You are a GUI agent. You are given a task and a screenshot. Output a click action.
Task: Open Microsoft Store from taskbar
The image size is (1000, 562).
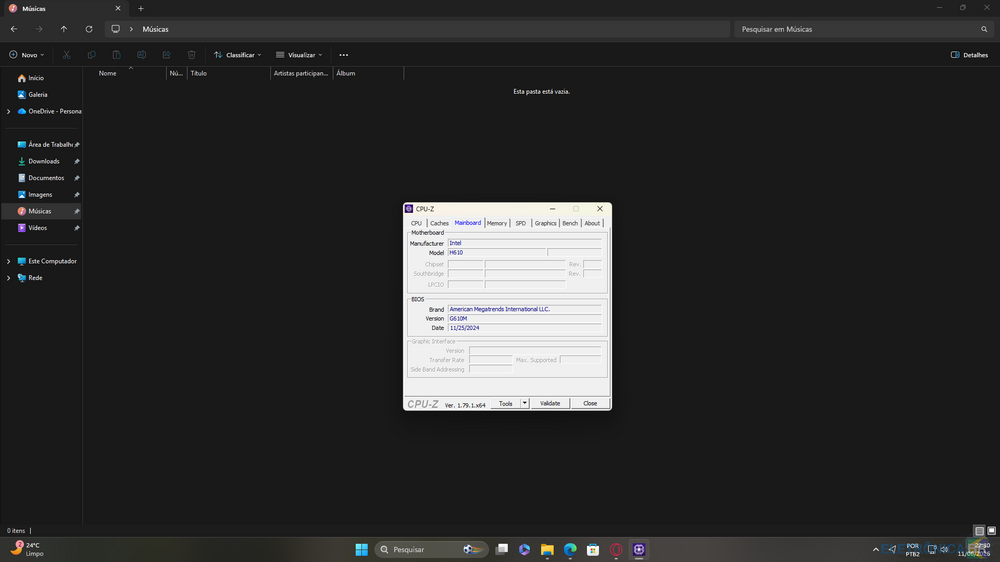[x=593, y=549]
